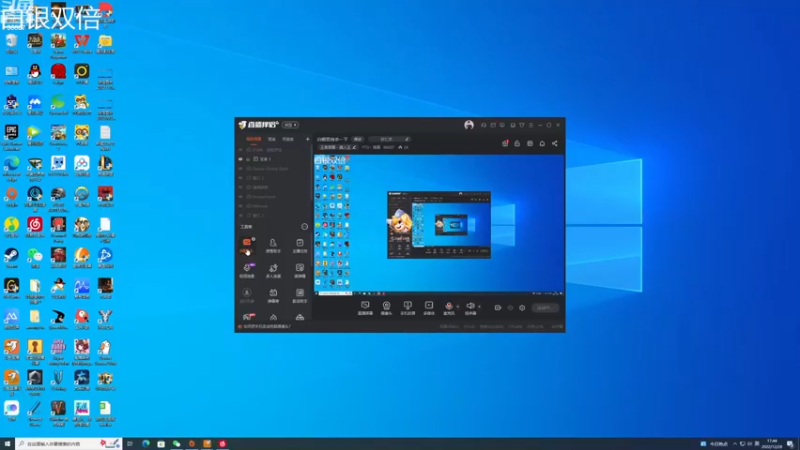Screen dimensions: 800x450
Task: Switch to the first orange scene tab
Action: (x=254, y=139)
